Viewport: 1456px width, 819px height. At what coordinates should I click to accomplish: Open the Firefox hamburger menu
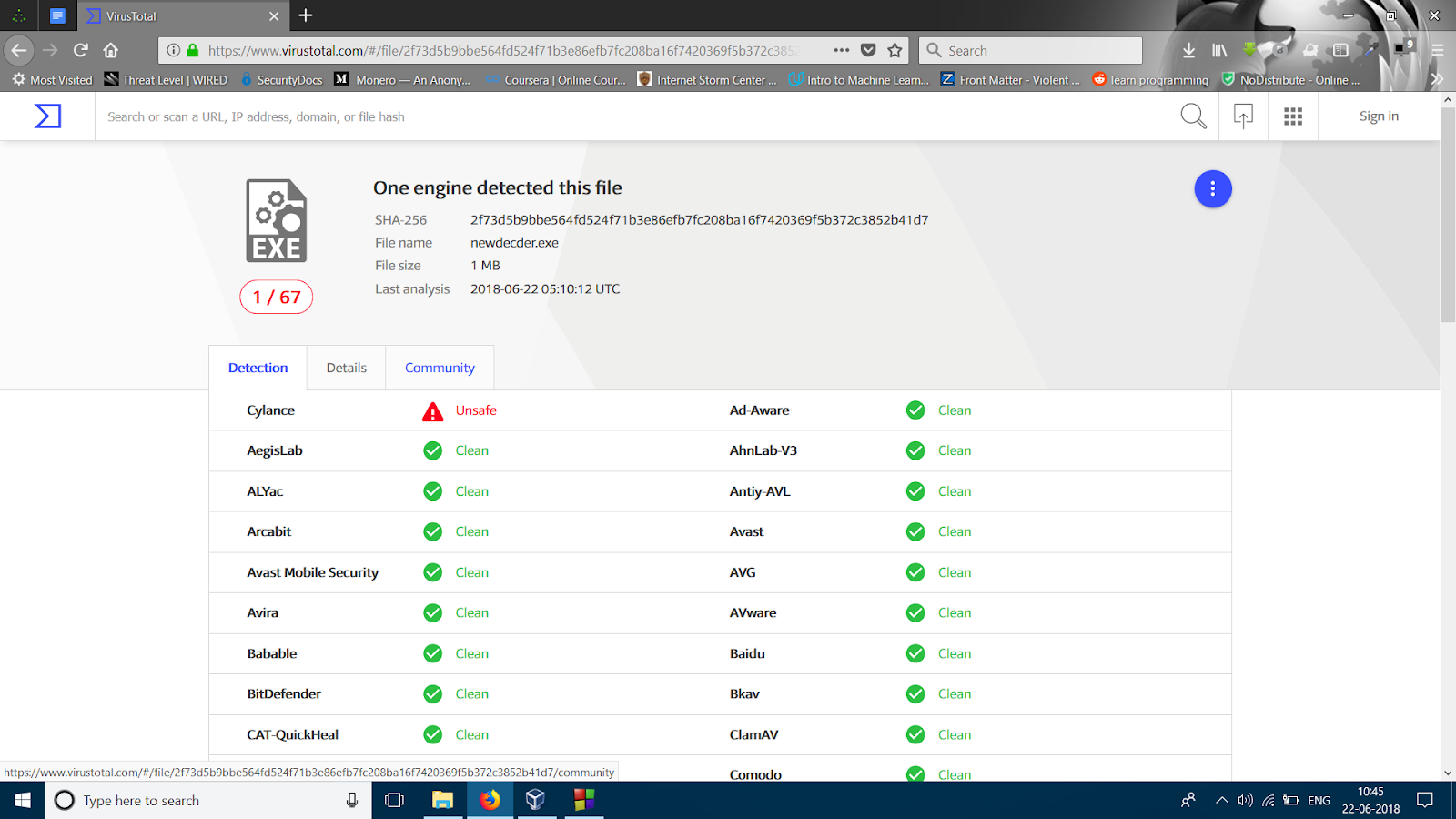pyautogui.click(x=1438, y=50)
